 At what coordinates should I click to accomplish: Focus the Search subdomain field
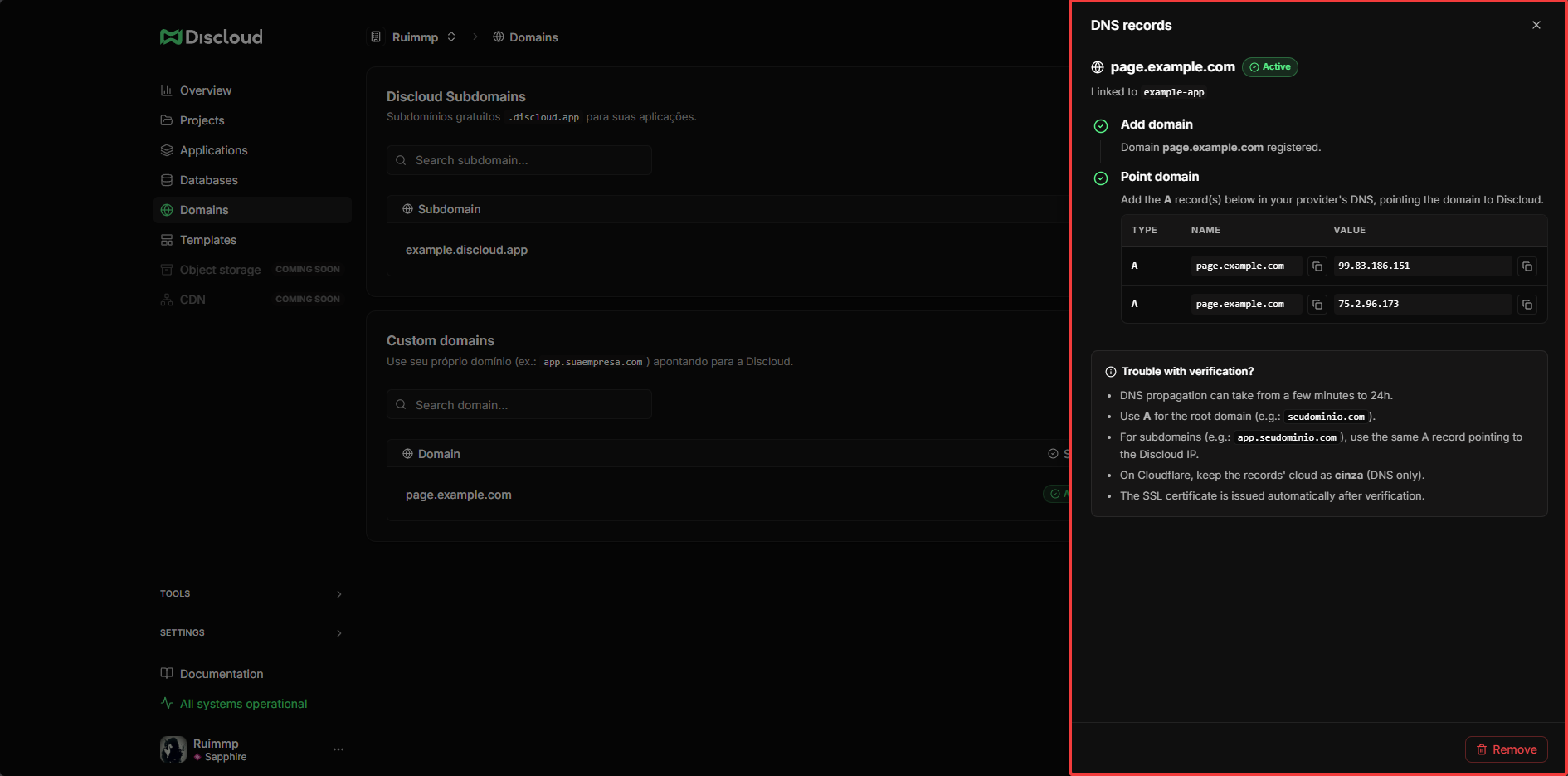pos(519,160)
